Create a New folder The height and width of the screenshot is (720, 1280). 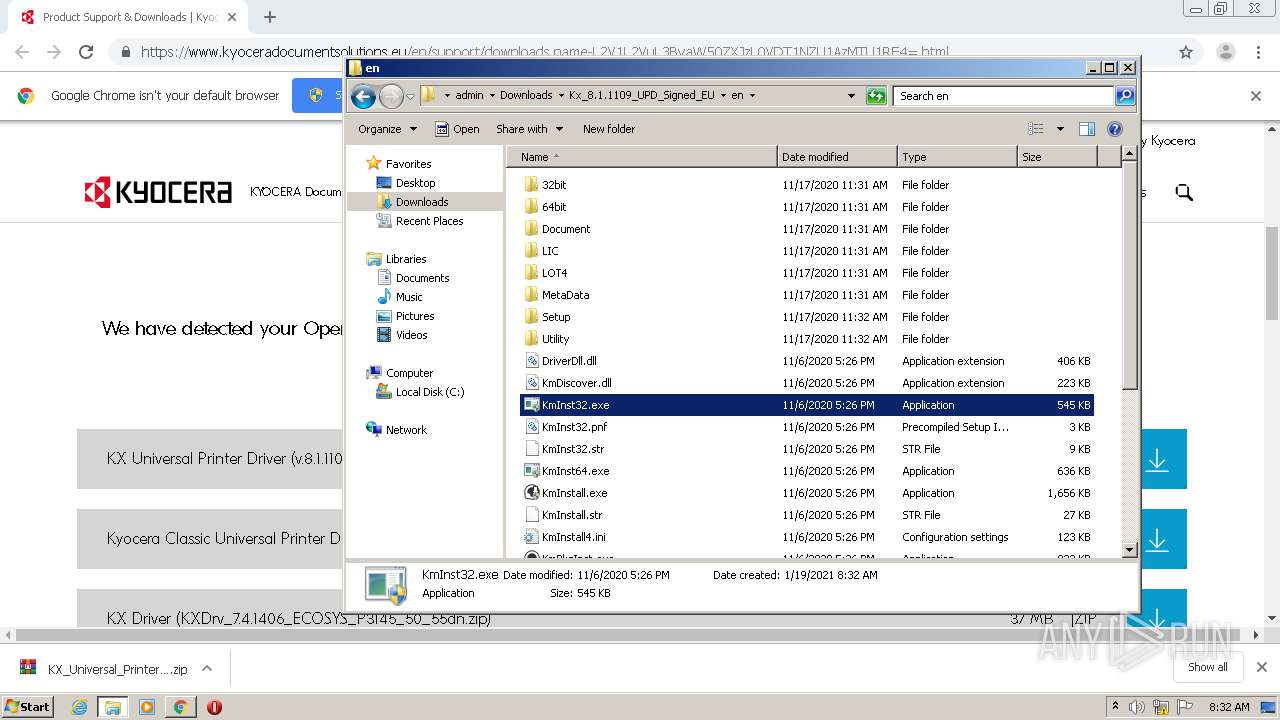609,129
